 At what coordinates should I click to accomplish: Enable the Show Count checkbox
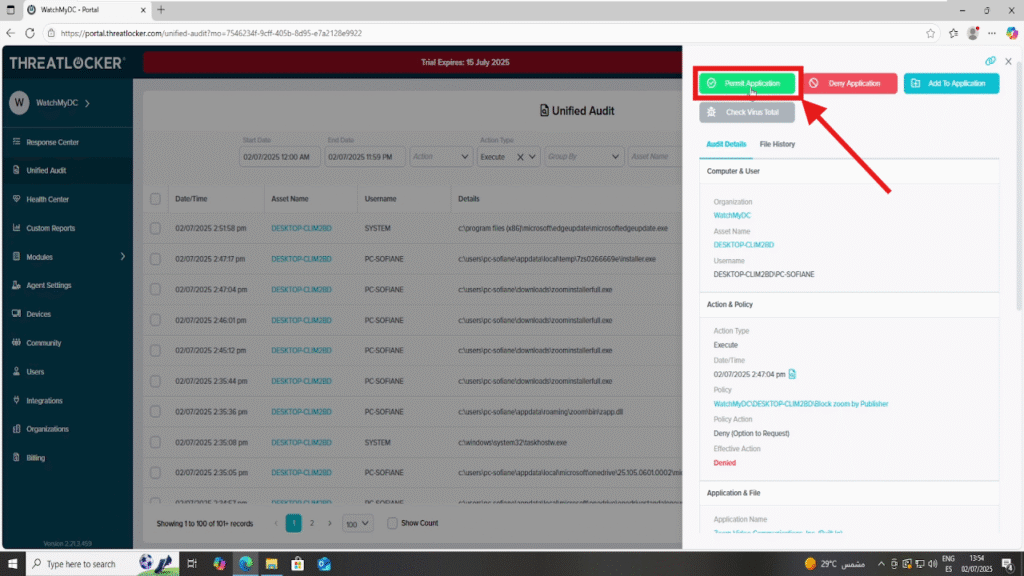tap(392, 523)
